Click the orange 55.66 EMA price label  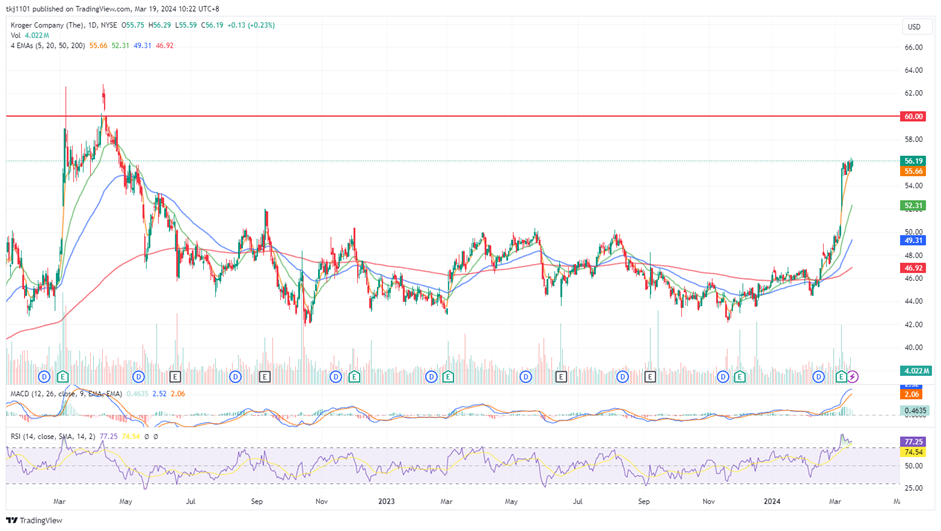[913, 171]
